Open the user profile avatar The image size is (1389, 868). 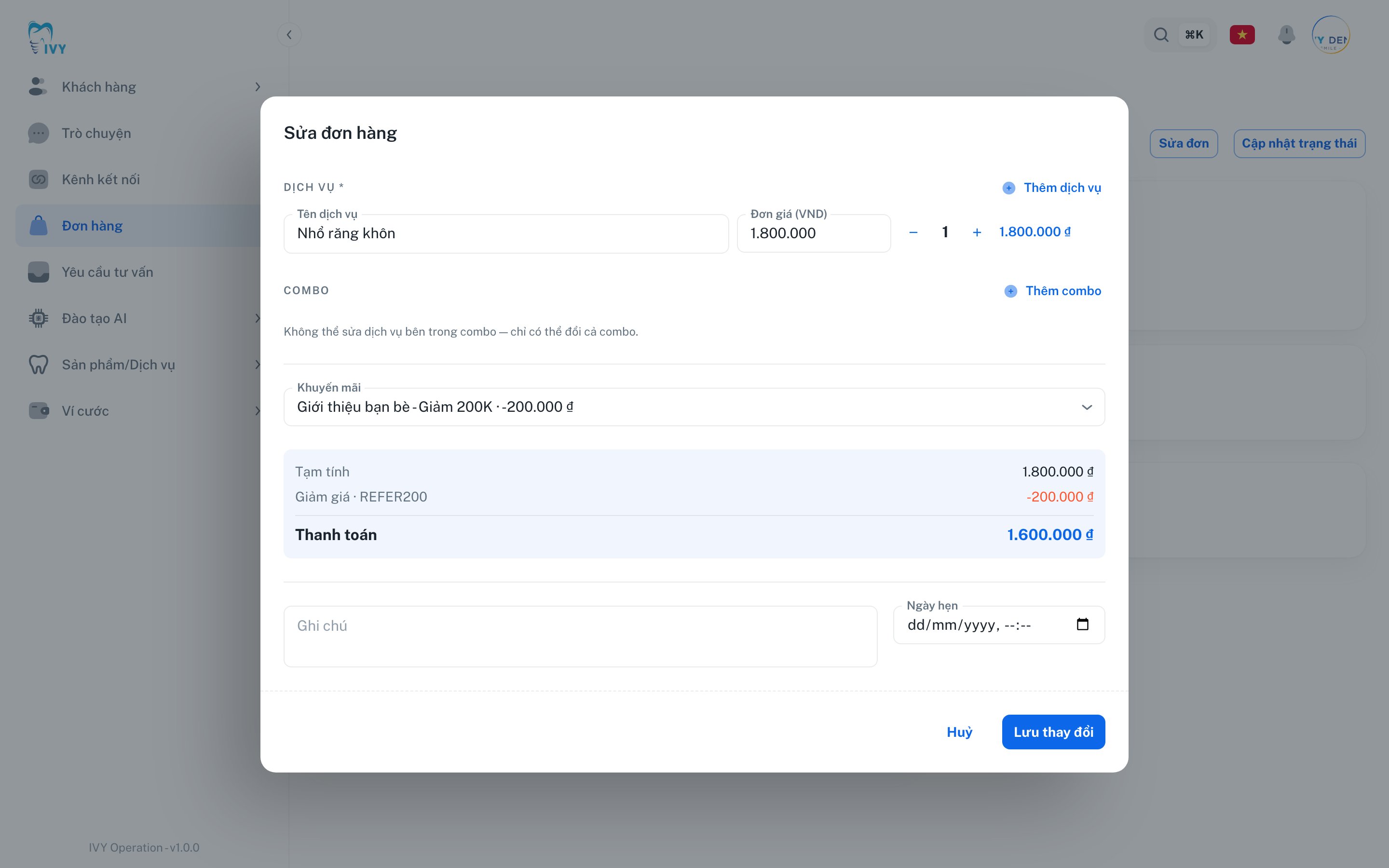coord(1331,35)
